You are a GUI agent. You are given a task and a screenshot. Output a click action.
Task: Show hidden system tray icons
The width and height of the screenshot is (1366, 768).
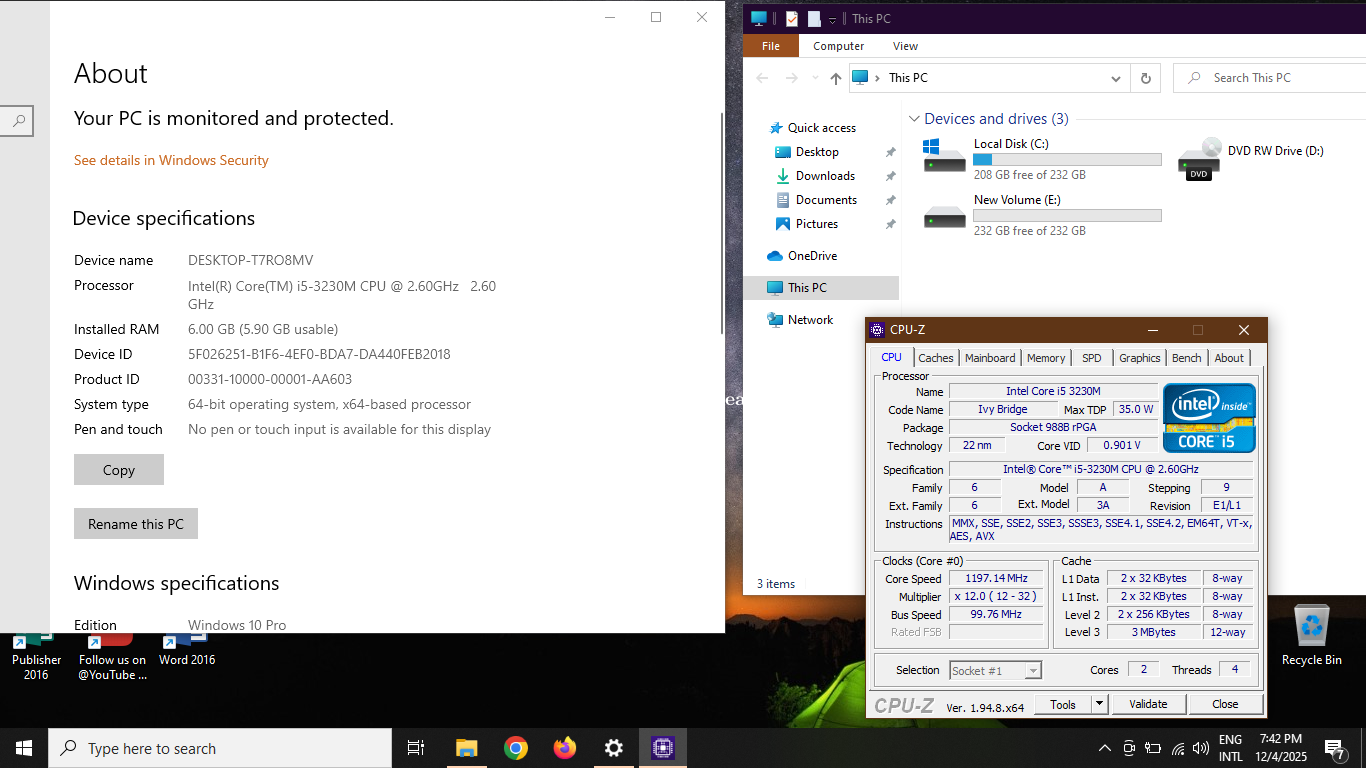pyautogui.click(x=1104, y=748)
